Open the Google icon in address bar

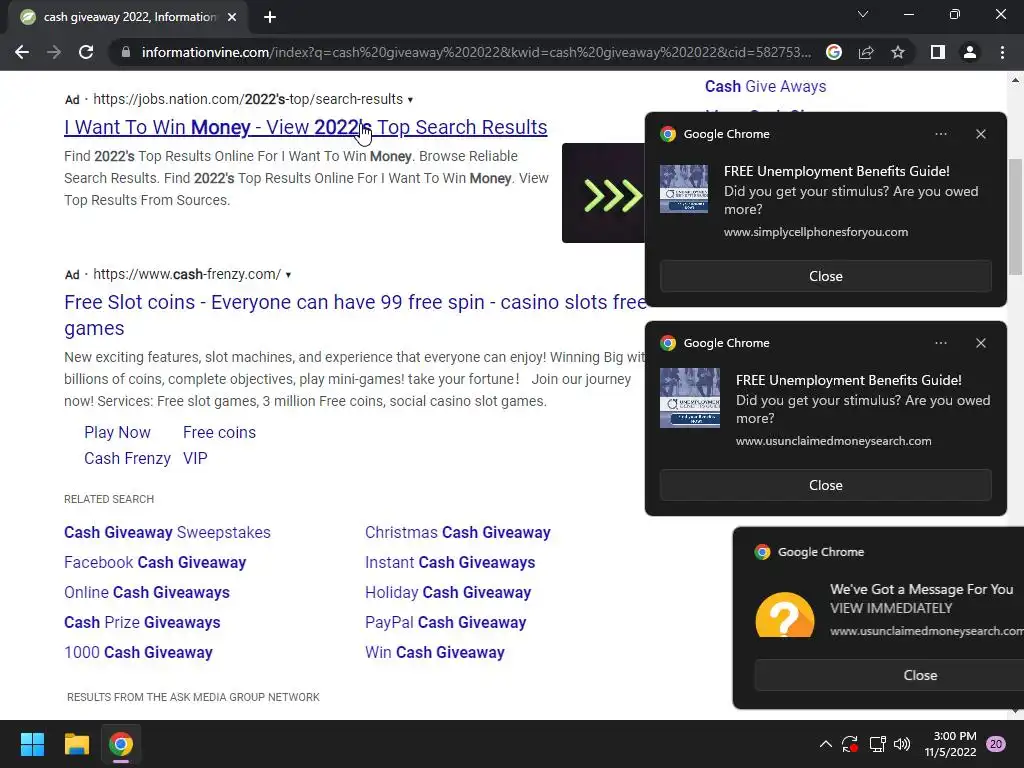(x=834, y=52)
